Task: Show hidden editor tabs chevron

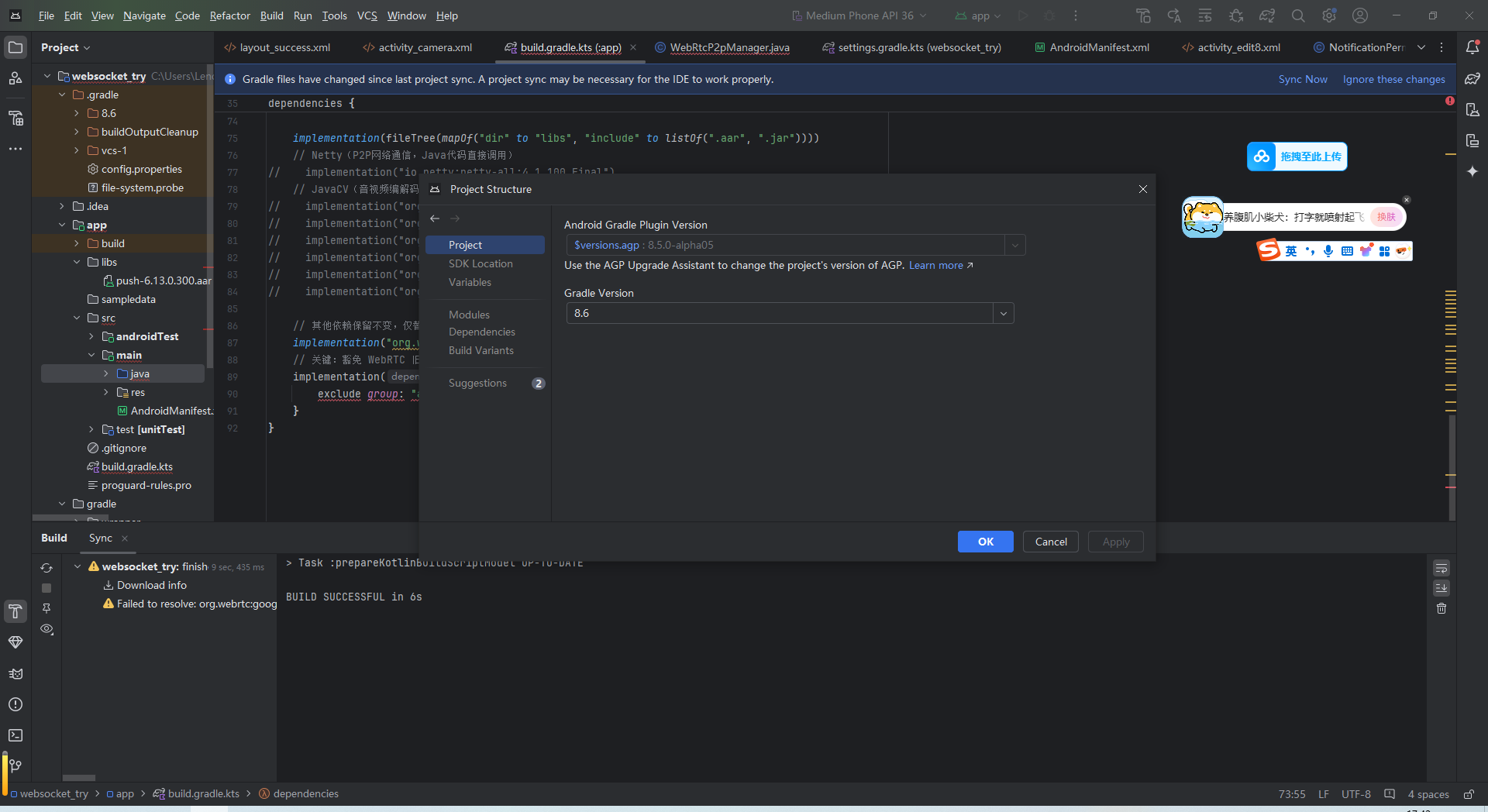Action: click(x=1421, y=47)
